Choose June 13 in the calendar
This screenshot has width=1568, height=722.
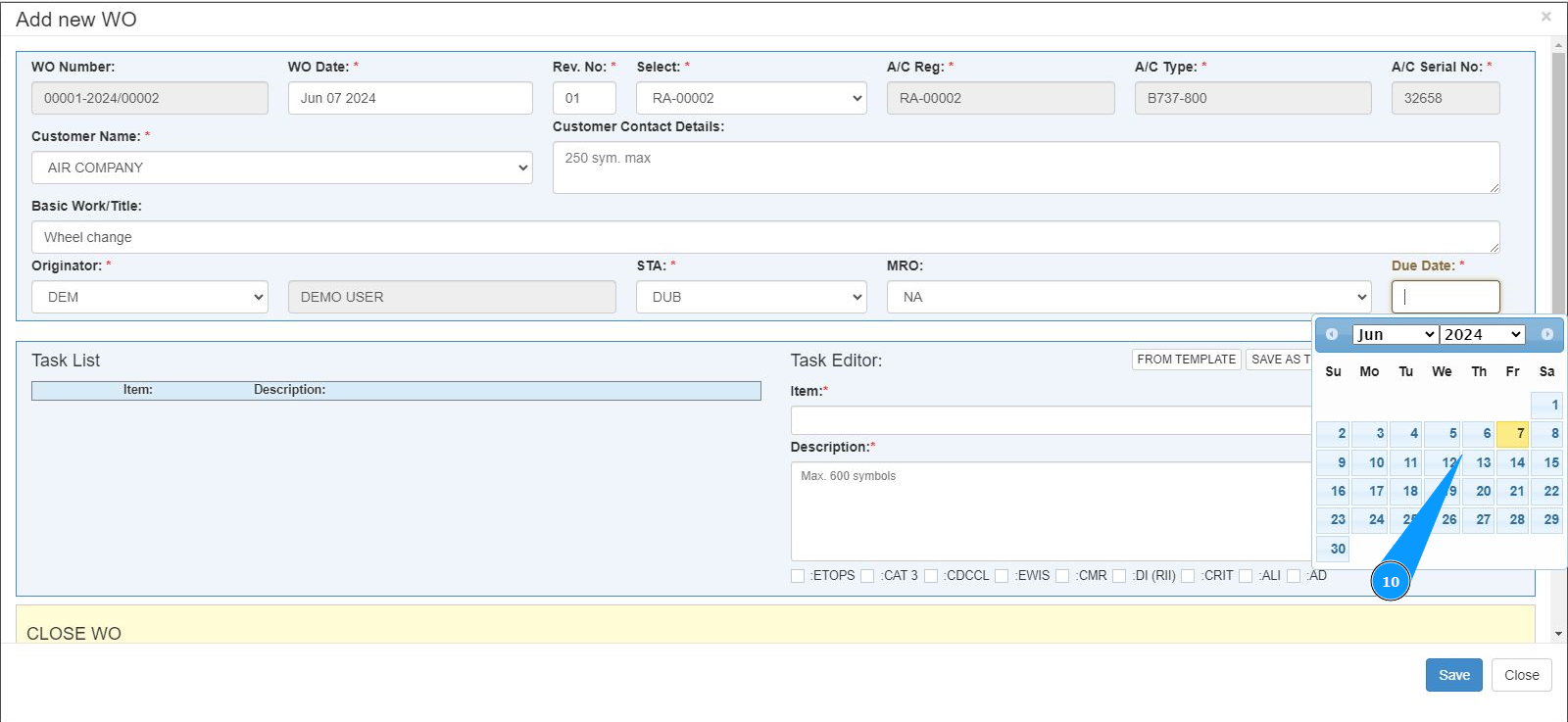tap(1479, 462)
